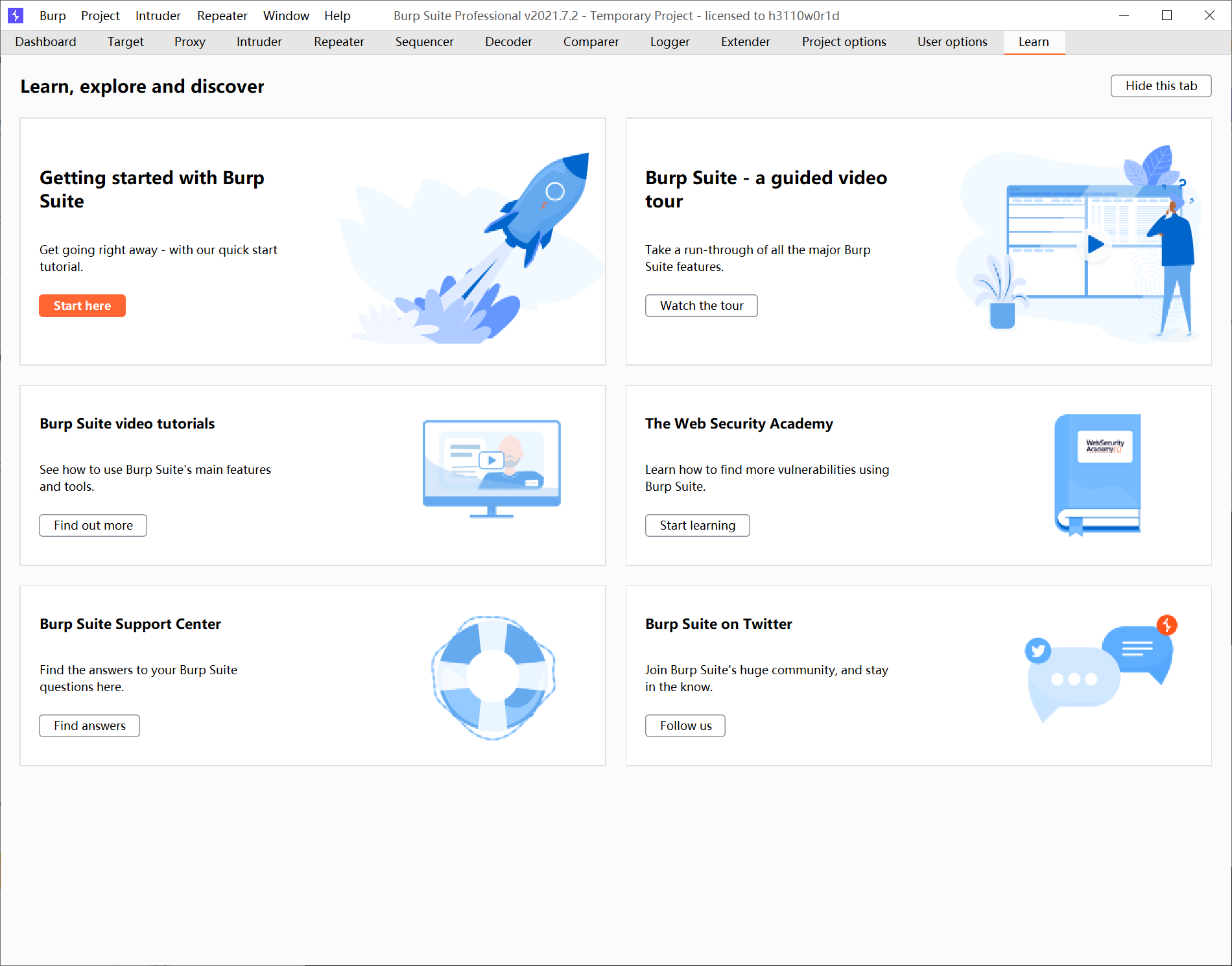Click the Follow us button
Viewport: 1232px width, 966px height.
click(685, 725)
